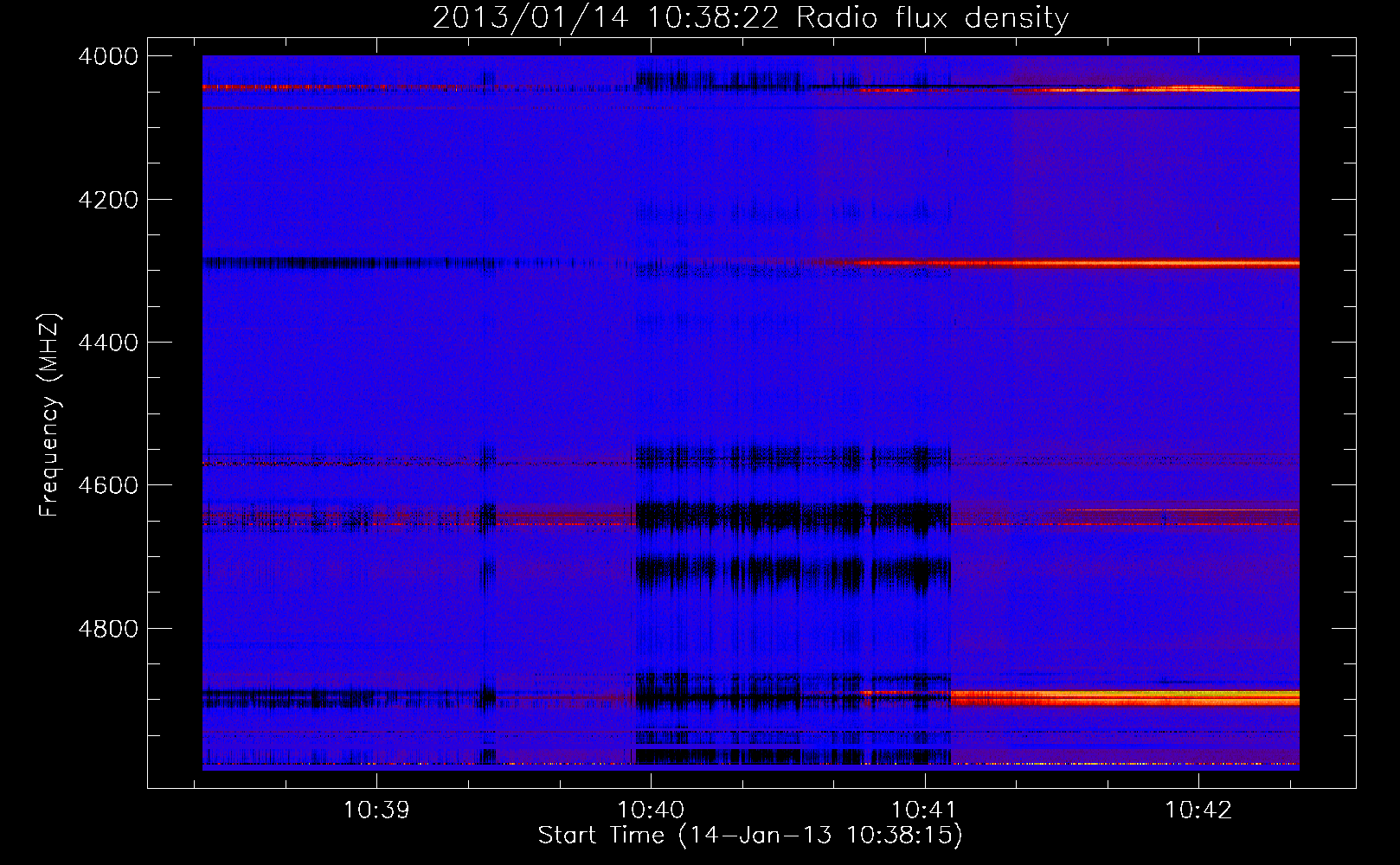This screenshot has width=1400, height=865.
Task: Click the 10:39 time tick label
Action: pos(376,811)
